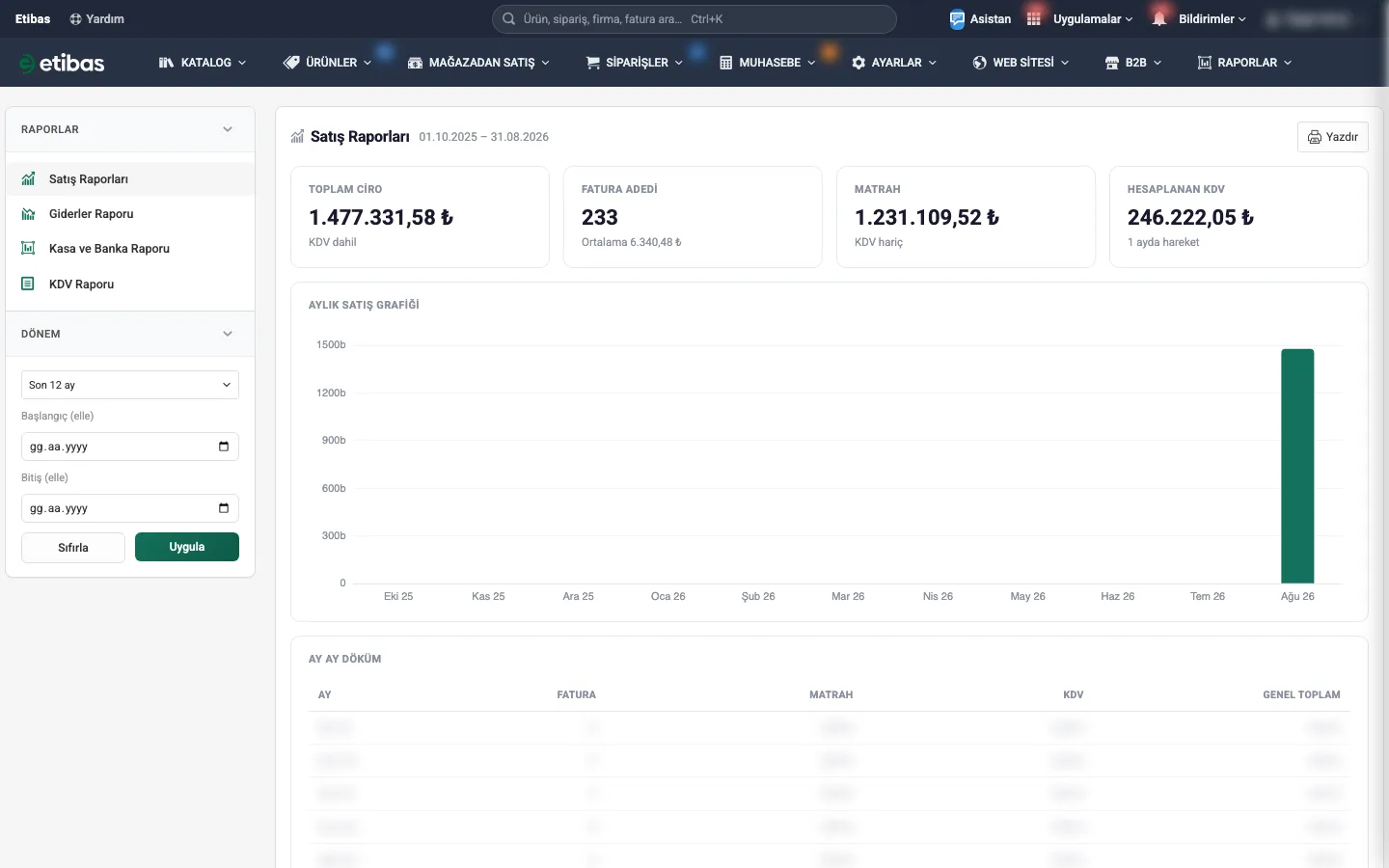Expand the KATALOG menu chevron
The width and height of the screenshot is (1389, 868).
click(x=242, y=63)
